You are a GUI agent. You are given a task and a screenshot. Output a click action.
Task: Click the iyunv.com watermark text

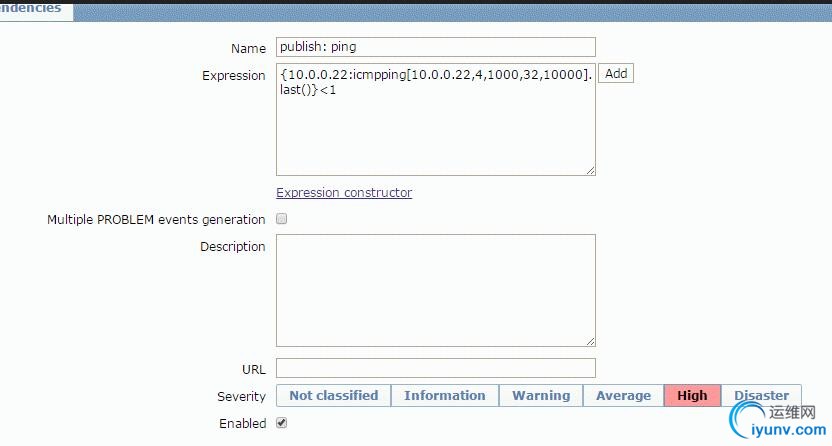789,432
